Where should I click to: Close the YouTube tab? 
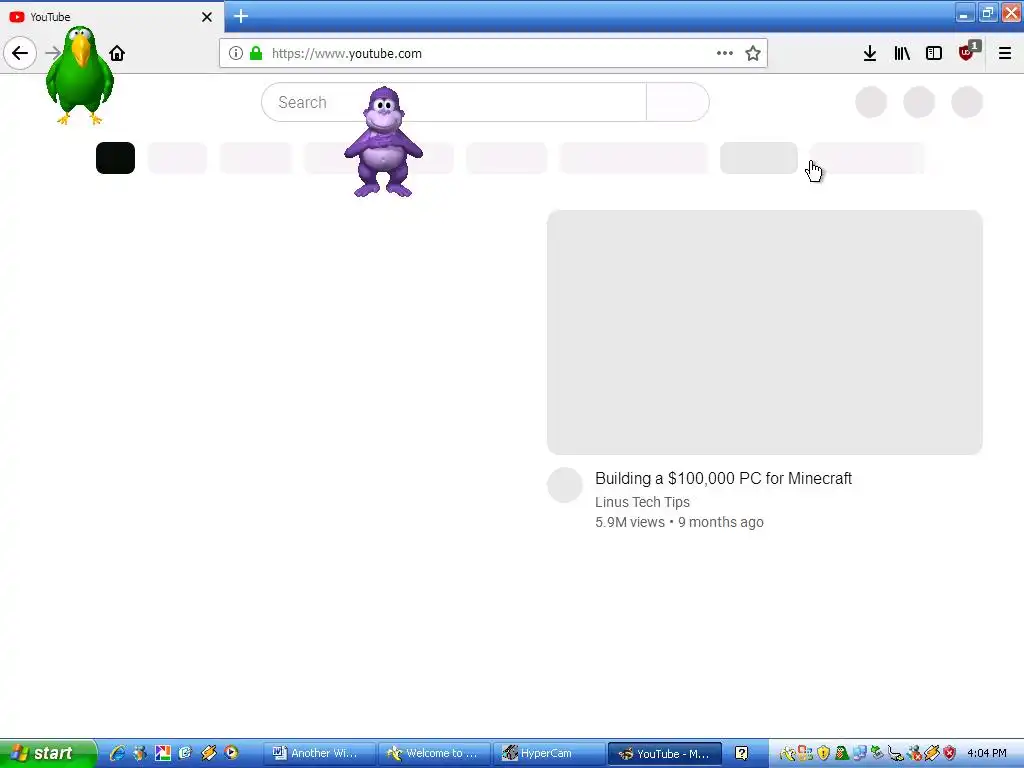pyautogui.click(x=207, y=17)
